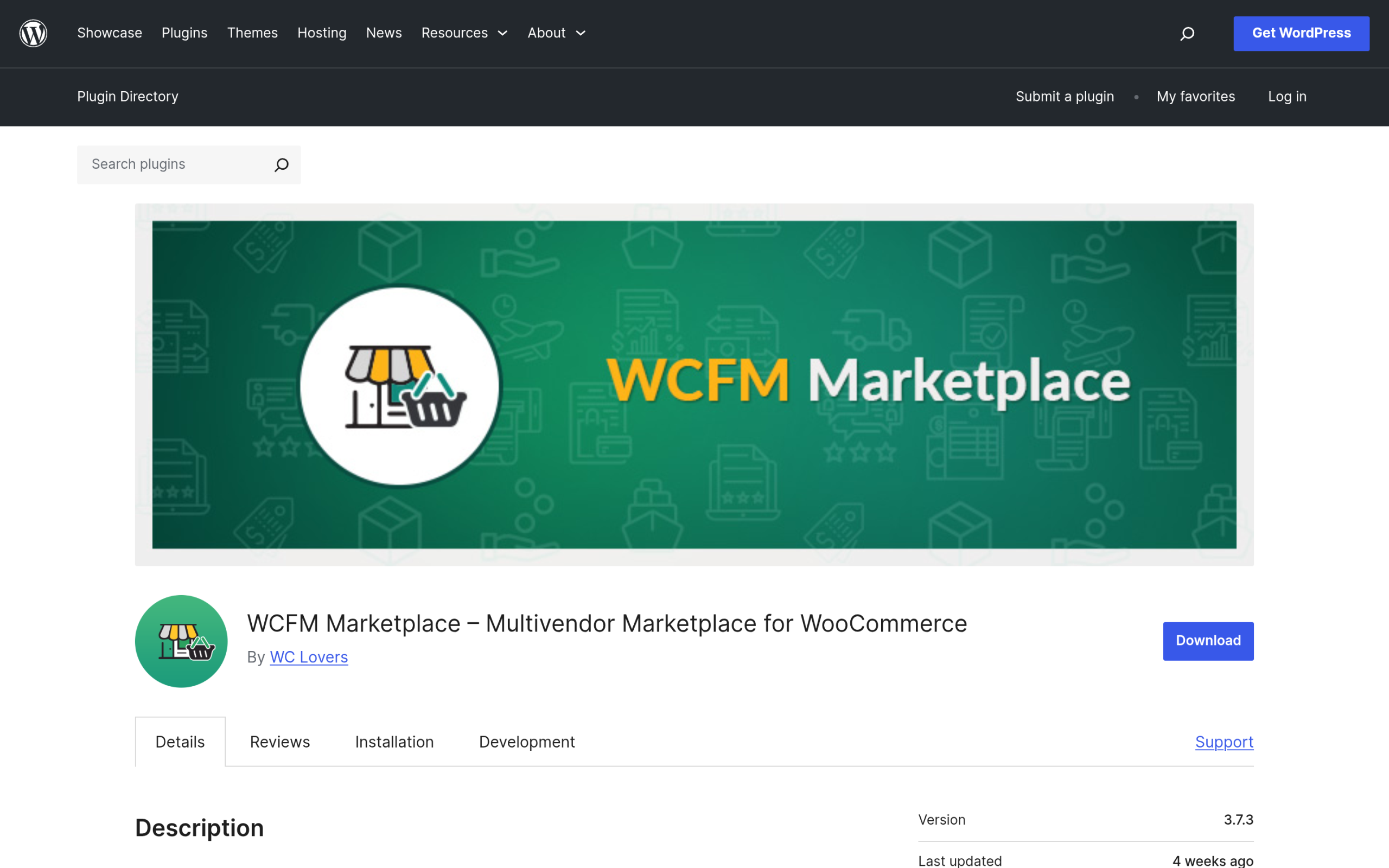Open the header search magnifier icon
The height and width of the screenshot is (868, 1389).
(1187, 34)
